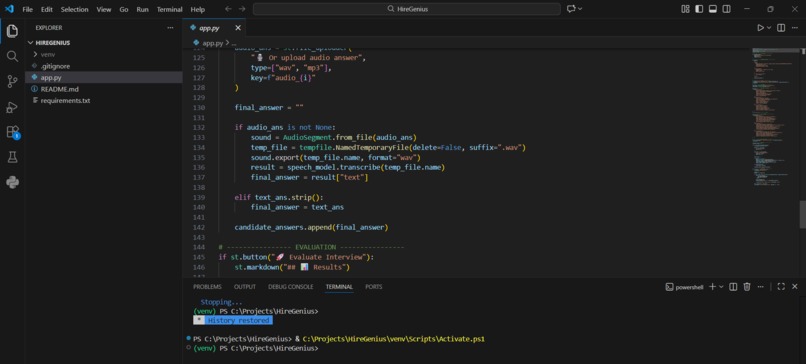Open the Run menu
This screenshot has height=364, width=806.
(142, 9)
